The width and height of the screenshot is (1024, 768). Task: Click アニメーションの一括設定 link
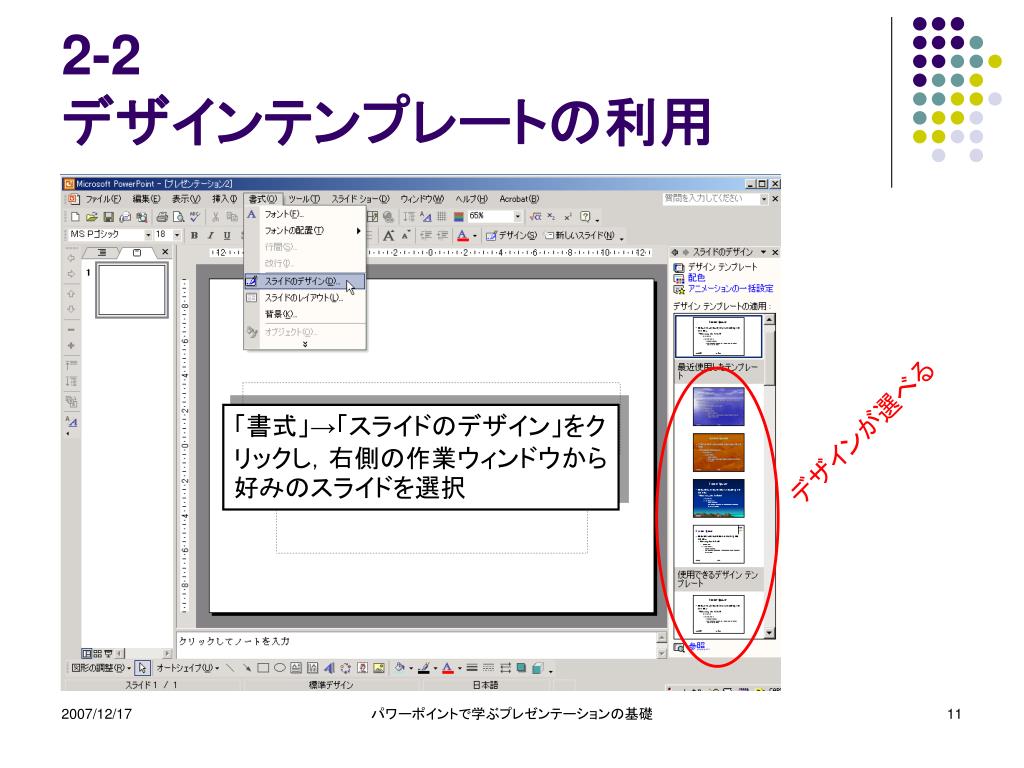(730, 288)
